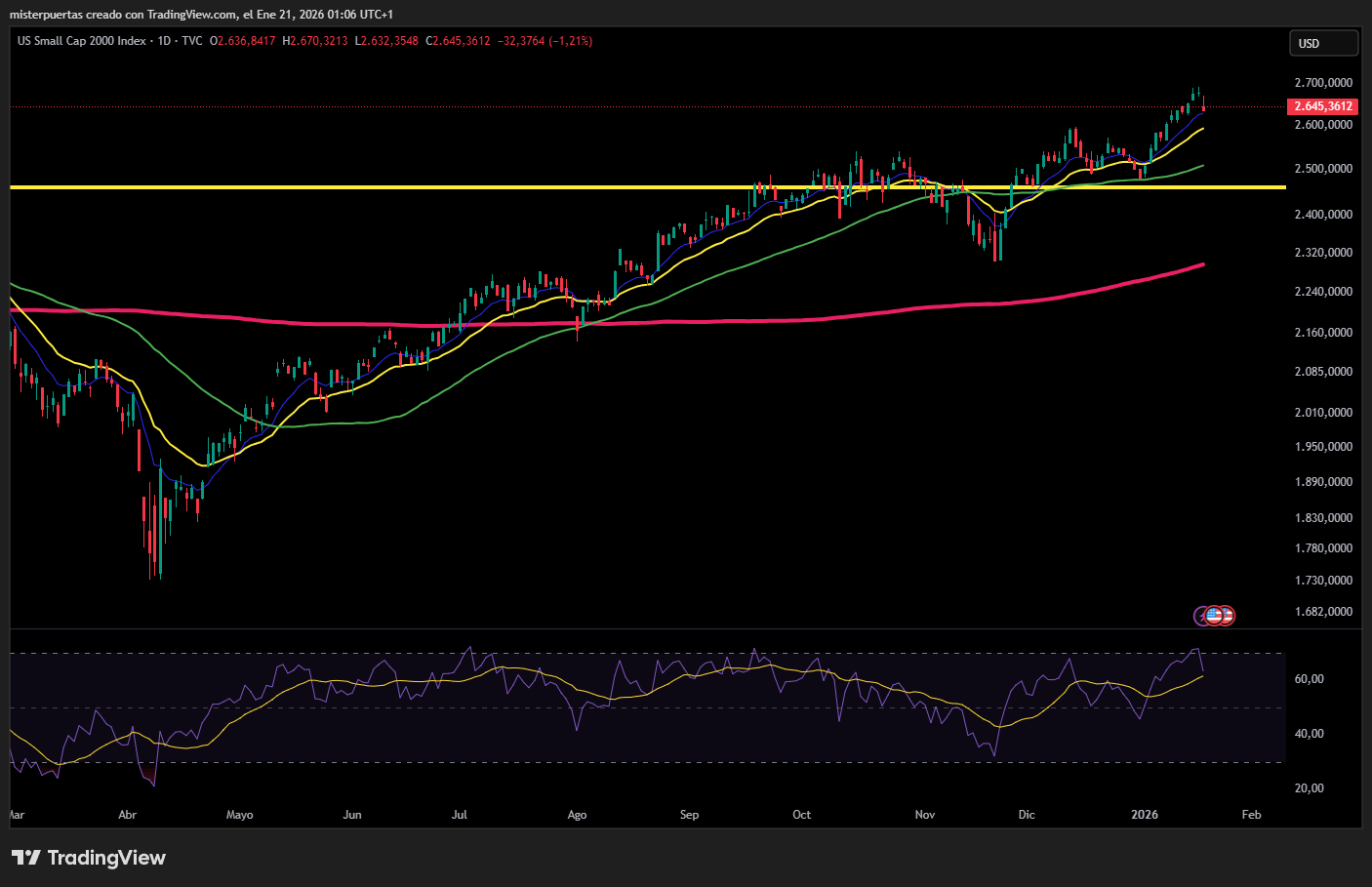
Task: Click the fully visible US flag event icon
Action: click(1214, 615)
